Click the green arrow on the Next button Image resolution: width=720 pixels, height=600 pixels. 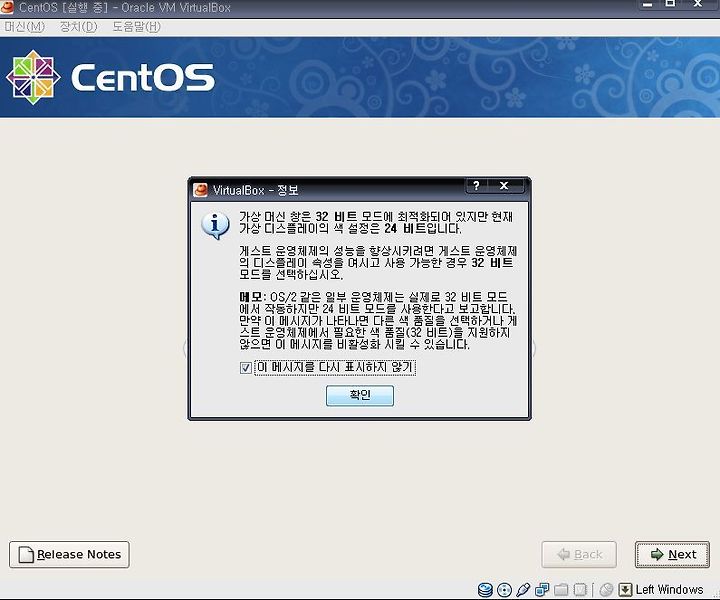point(657,555)
